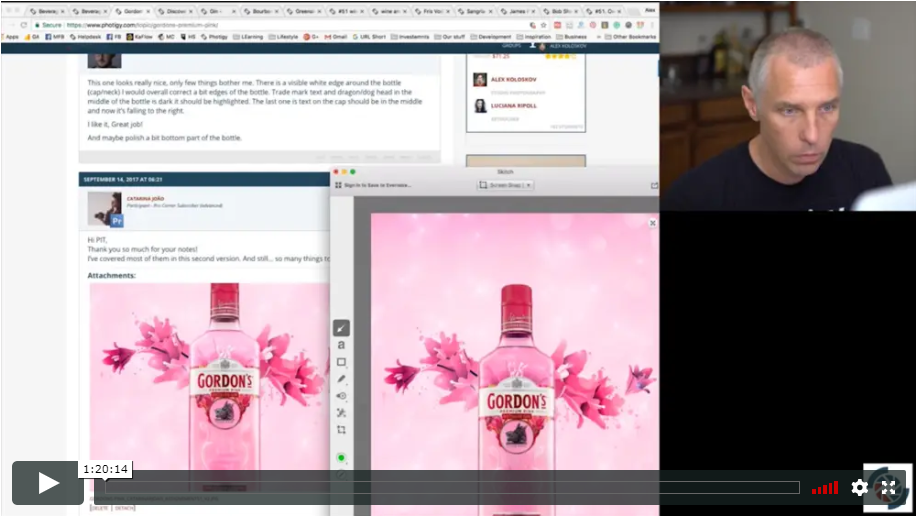The image size is (916, 516).
Task: Select the Skitch pixelate tool
Action: pos(341,413)
